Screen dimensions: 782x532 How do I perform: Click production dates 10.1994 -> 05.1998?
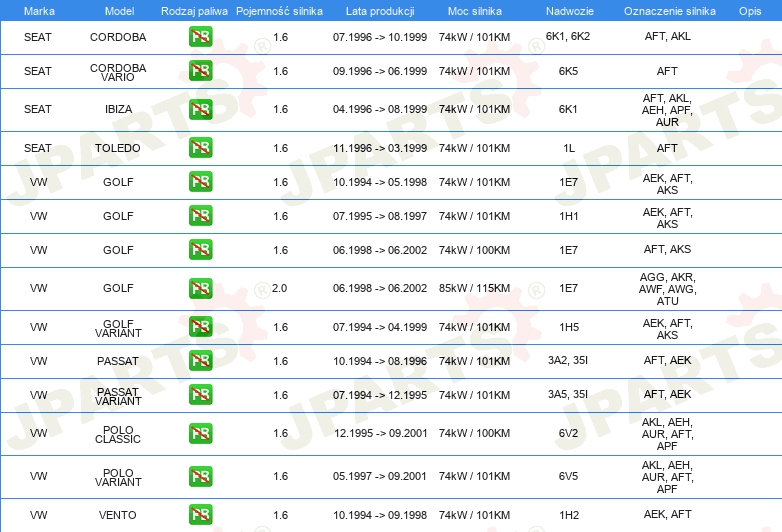click(380, 182)
